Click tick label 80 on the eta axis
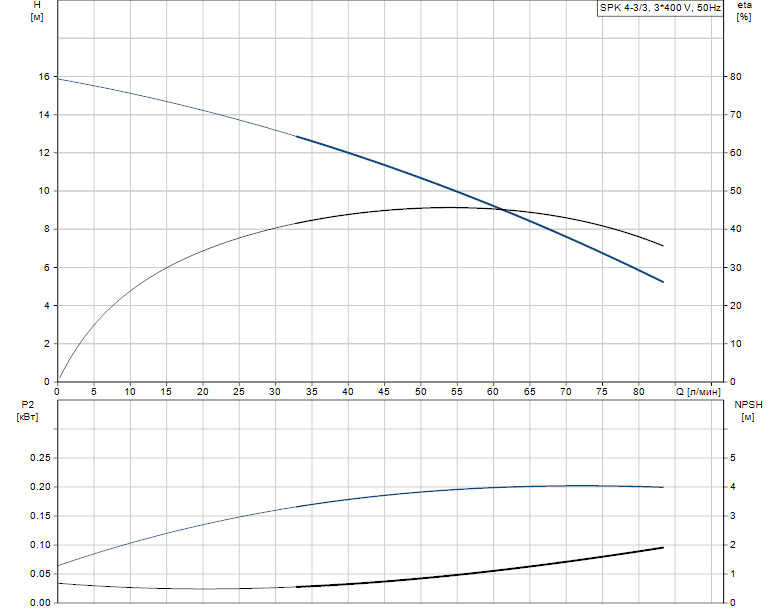The image size is (774, 611). click(735, 77)
